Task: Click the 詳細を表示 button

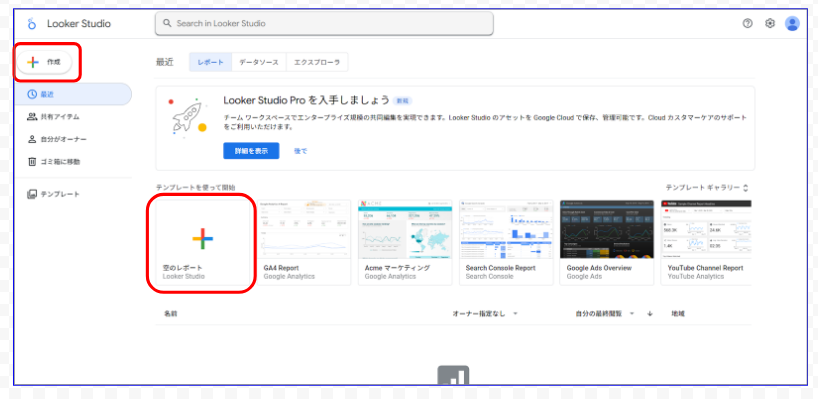Action: pyautogui.click(x=251, y=151)
